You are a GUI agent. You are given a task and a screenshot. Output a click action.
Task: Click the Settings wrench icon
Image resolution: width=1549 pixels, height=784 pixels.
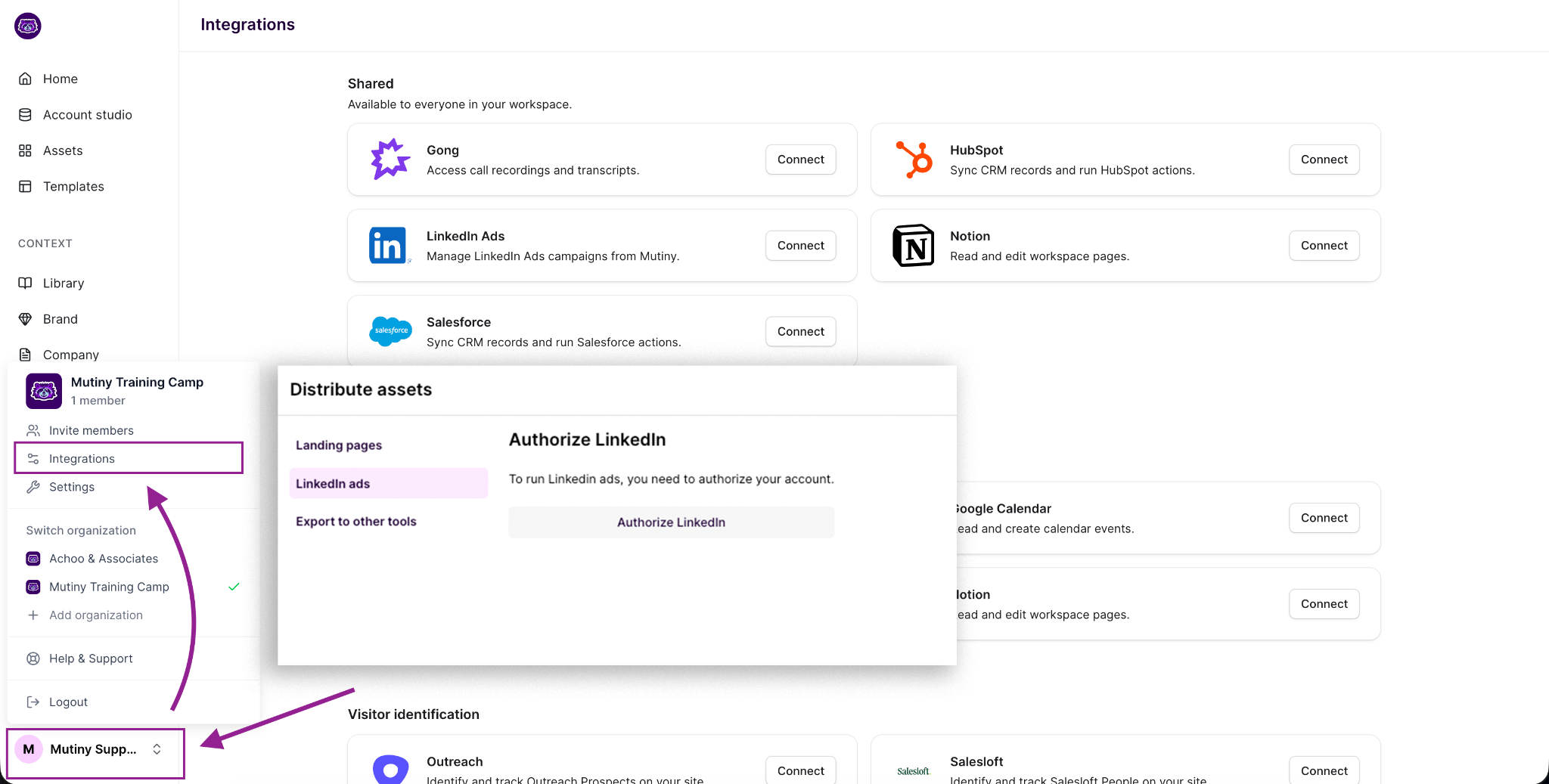coord(33,488)
